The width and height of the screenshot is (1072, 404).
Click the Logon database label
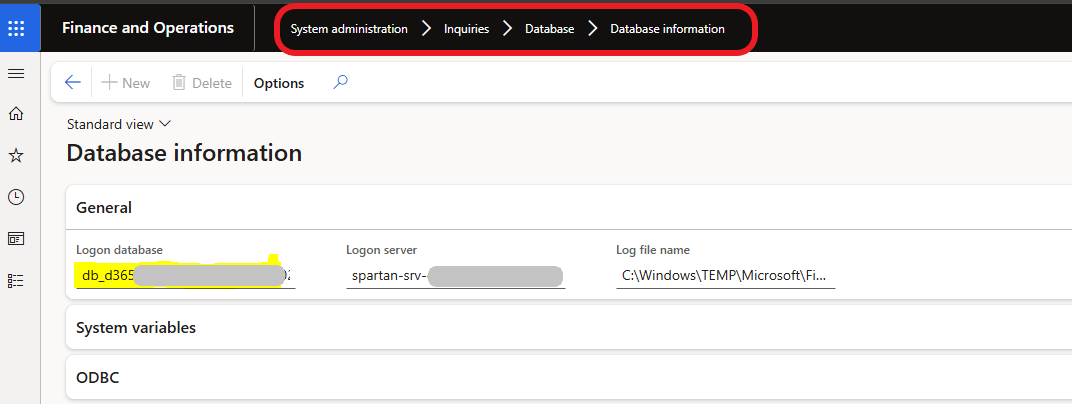(x=120, y=250)
